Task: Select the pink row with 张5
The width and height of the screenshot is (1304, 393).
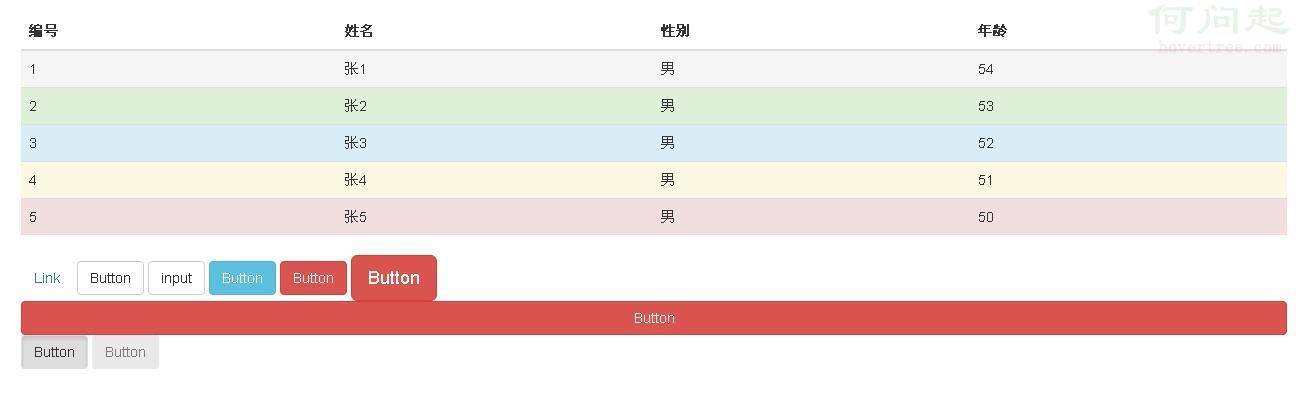Action: click(654, 217)
